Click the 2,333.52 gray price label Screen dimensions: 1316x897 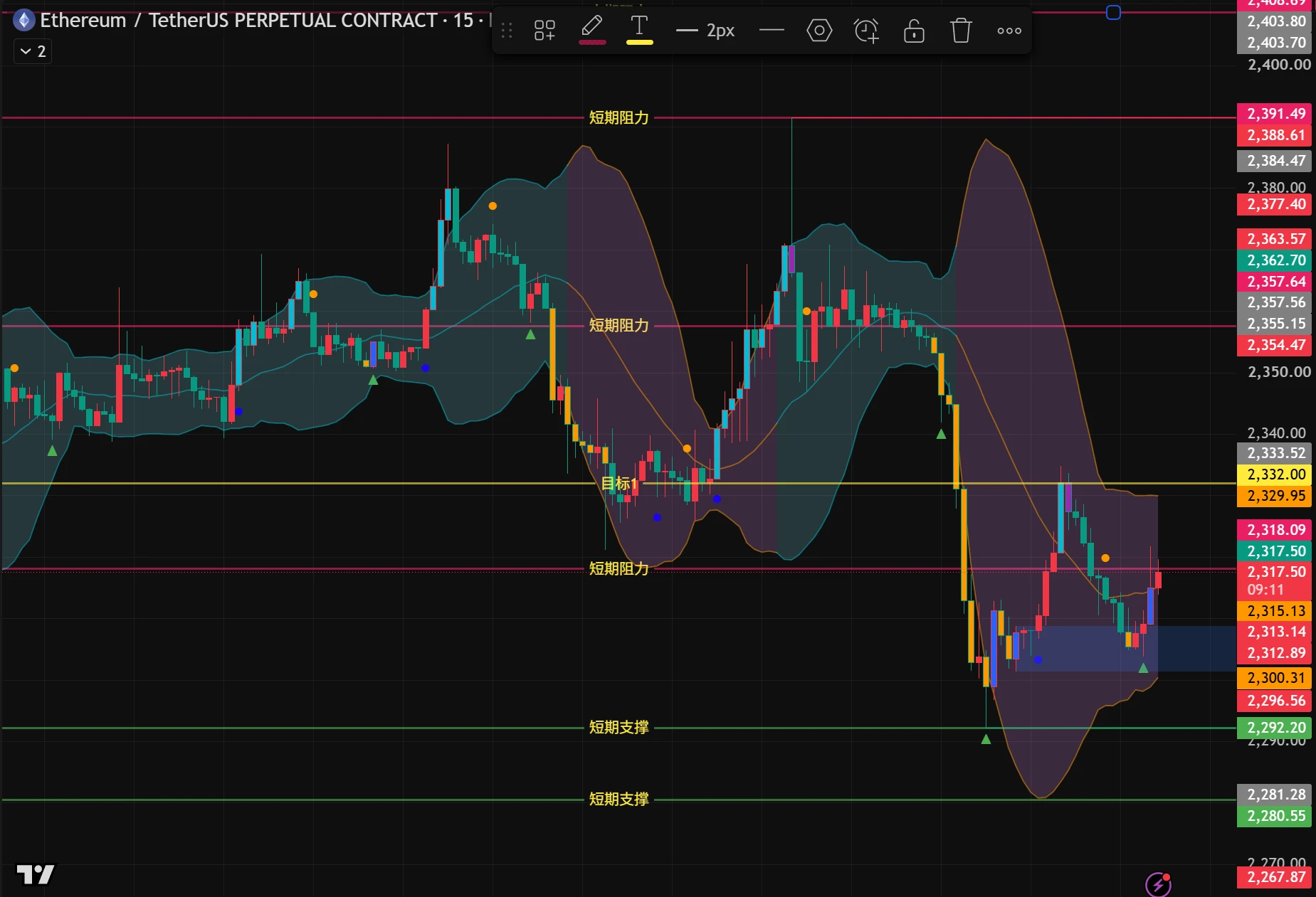(1275, 453)
